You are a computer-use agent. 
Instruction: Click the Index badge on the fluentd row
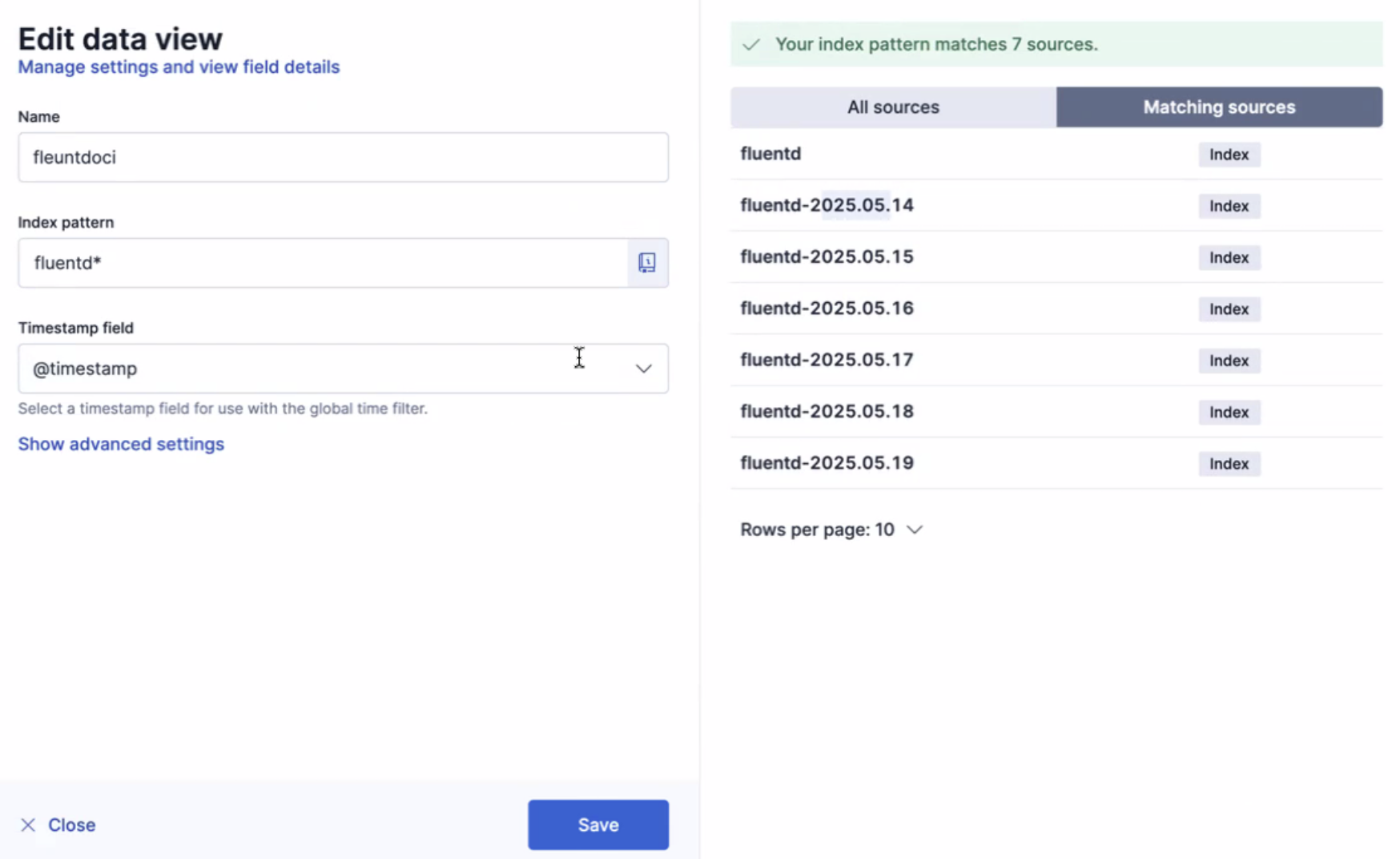(x=1229, y=155)
